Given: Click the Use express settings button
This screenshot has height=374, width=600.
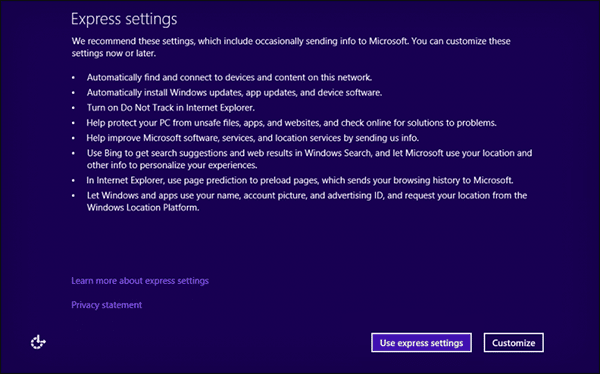Looking at the screenshot, I should [x=421, y=343].
